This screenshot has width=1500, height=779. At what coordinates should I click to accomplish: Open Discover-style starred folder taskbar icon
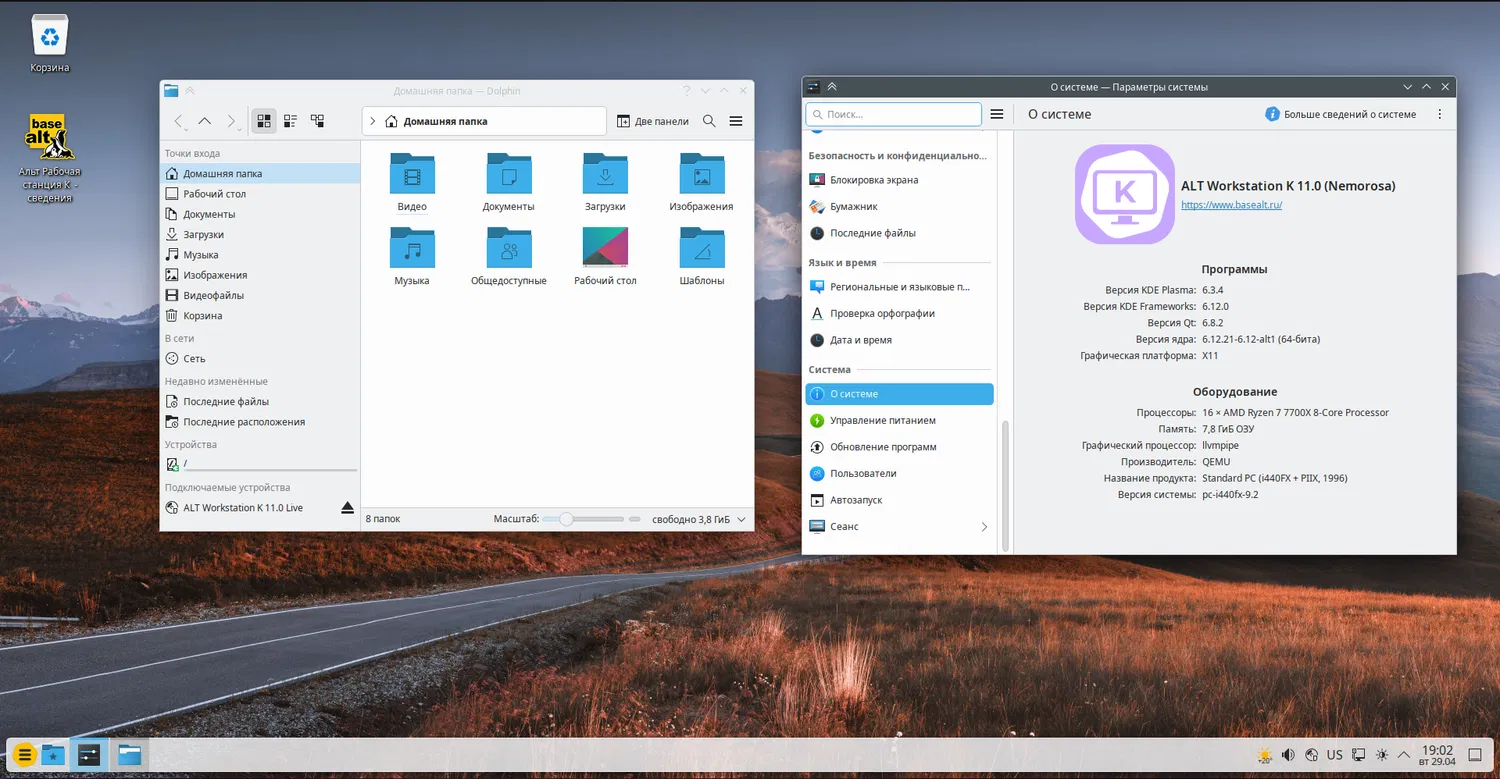(x=53, y=755)
